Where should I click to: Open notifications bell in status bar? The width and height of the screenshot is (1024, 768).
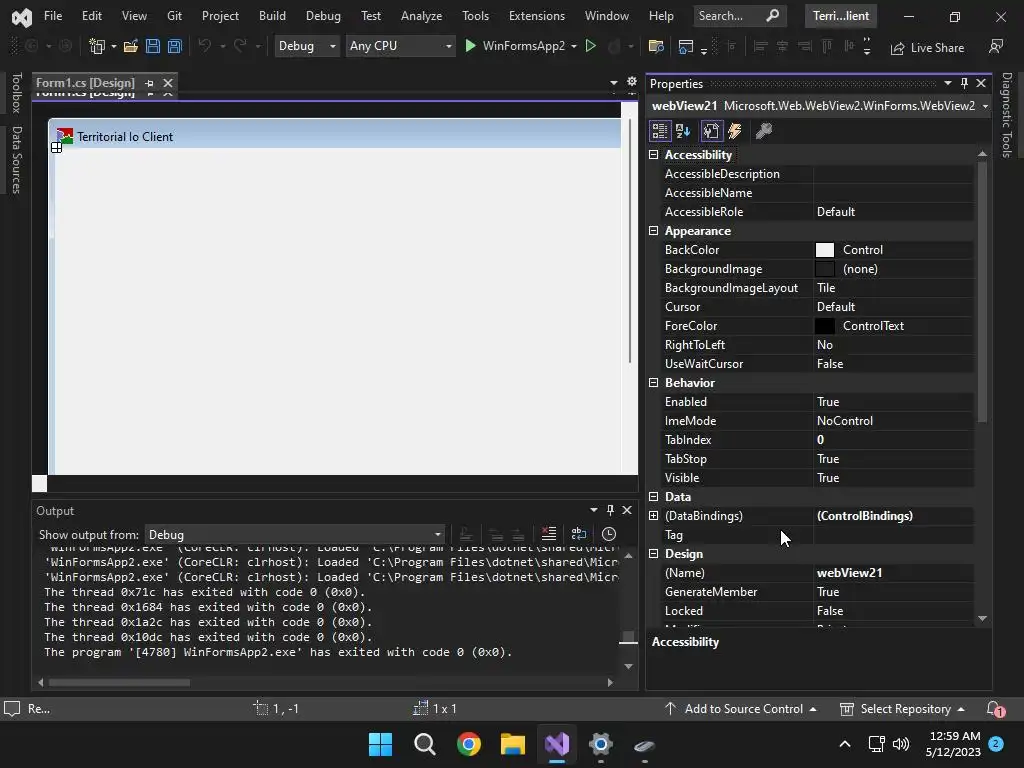point(995,709)
